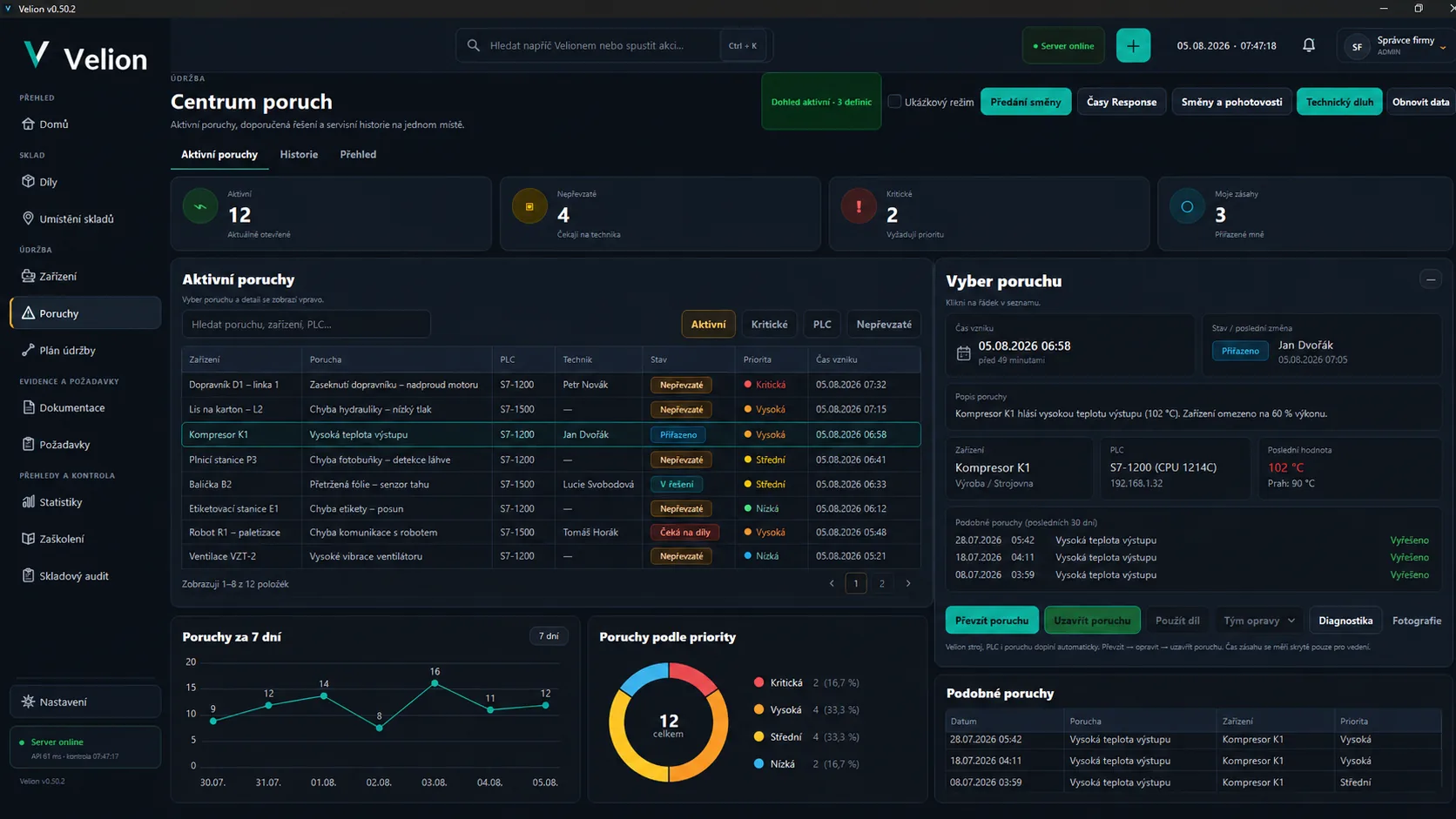Select the Aktivní poruchy tab

(219, 154)
